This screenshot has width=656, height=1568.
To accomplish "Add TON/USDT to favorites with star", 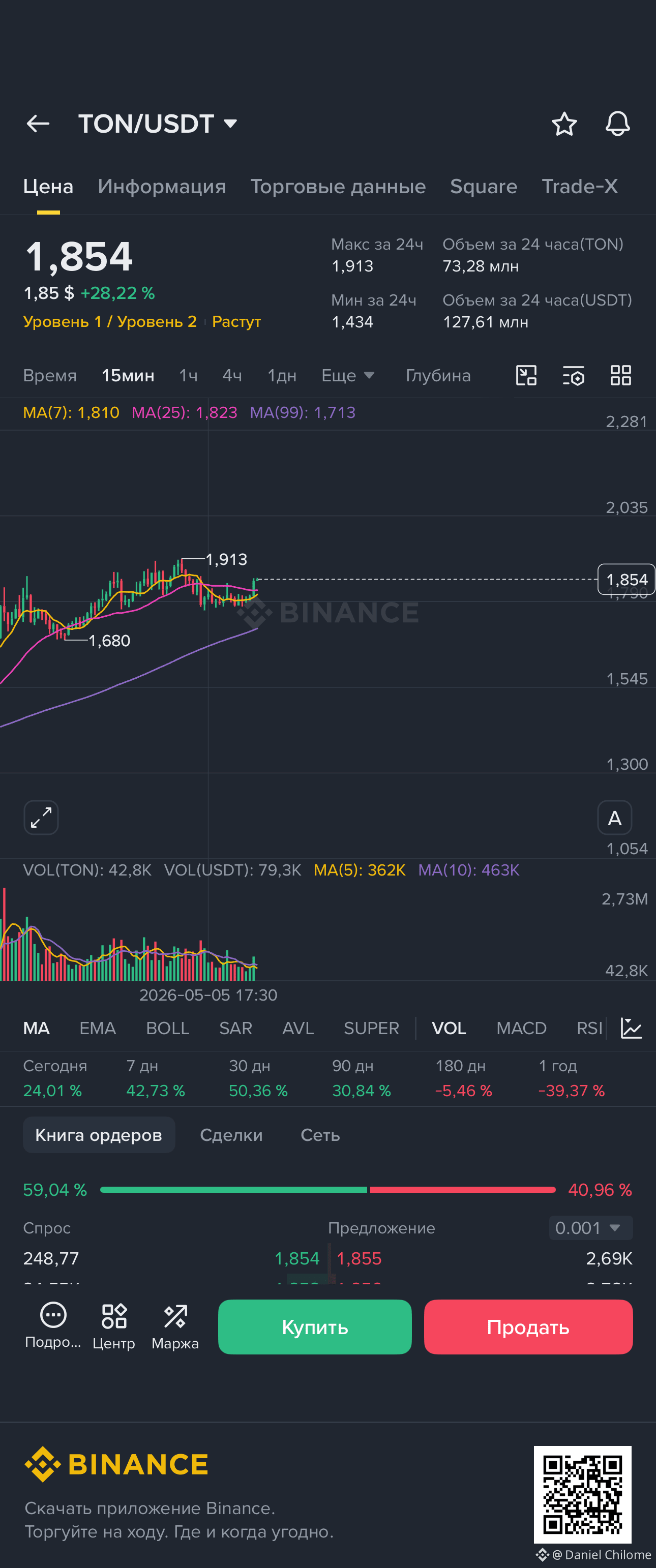I will point(564,124).
